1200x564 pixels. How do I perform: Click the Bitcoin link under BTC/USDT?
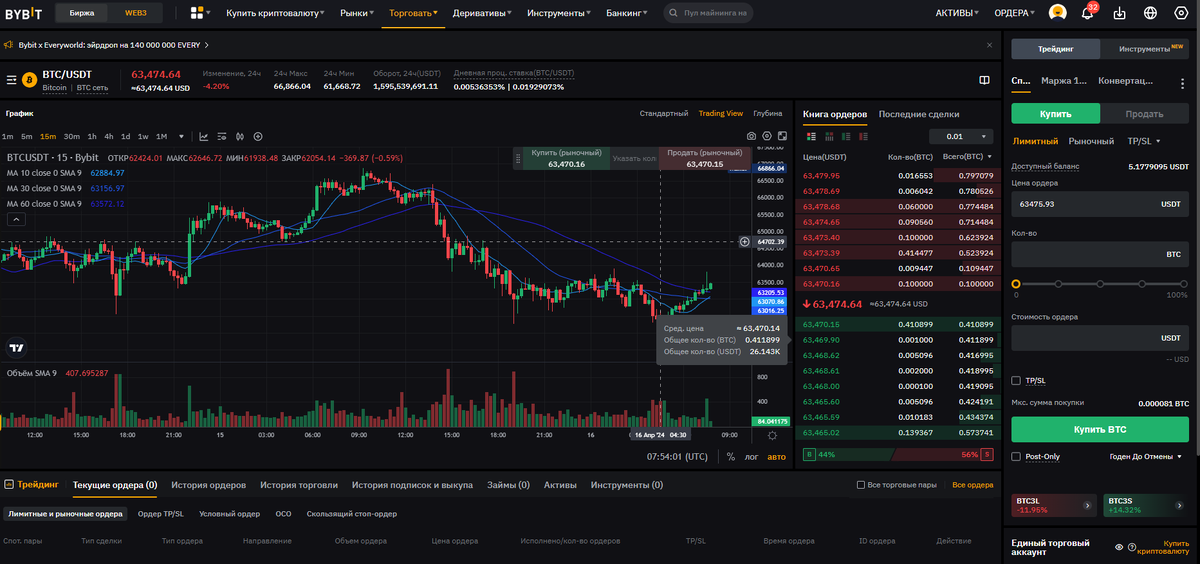click(55, 88)
